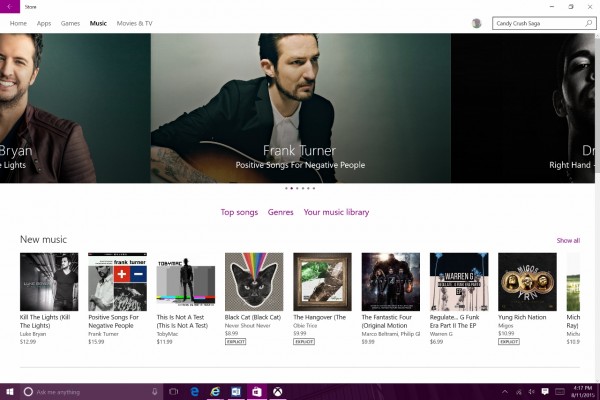Click artist name Never Shout Never
Screen dimensions: 600x400
(248, 326)
